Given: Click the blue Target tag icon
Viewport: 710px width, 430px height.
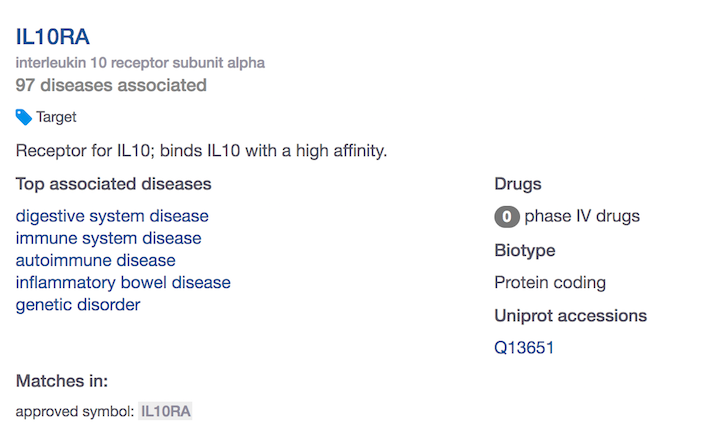Looking at the screenshot, I should (24, 117).
